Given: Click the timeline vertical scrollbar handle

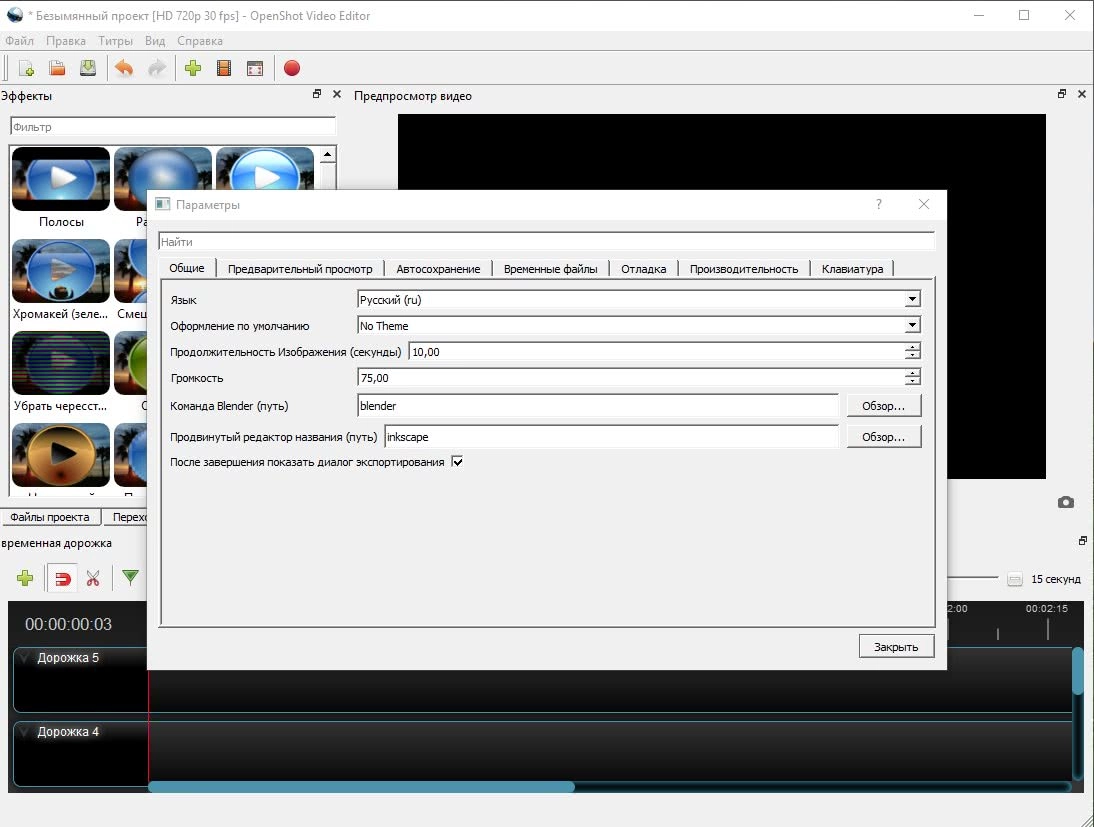Looking at the screenshot, I should coord(1077,671).
